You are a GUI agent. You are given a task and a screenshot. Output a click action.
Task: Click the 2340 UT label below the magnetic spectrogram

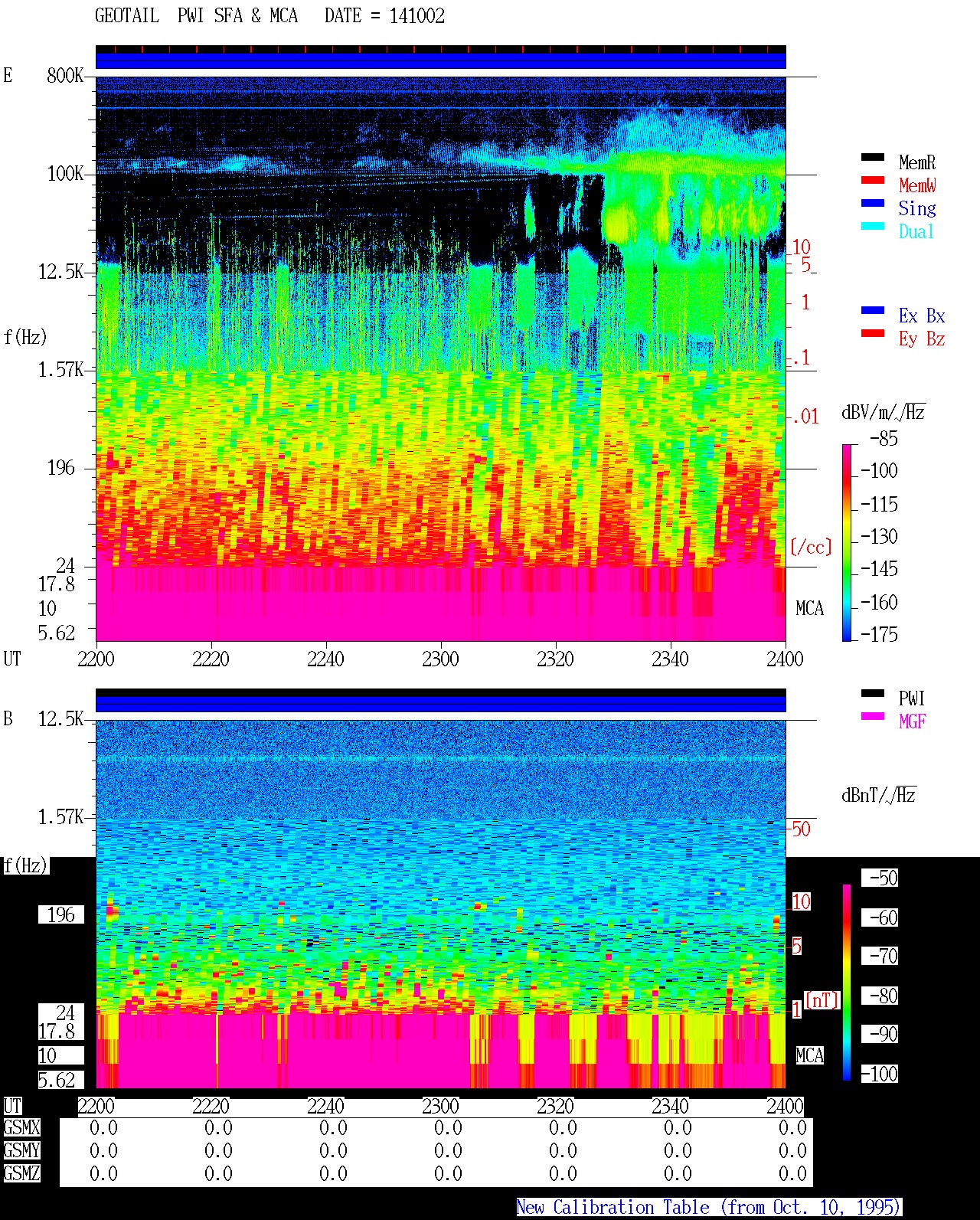[x=670, y=1106]
